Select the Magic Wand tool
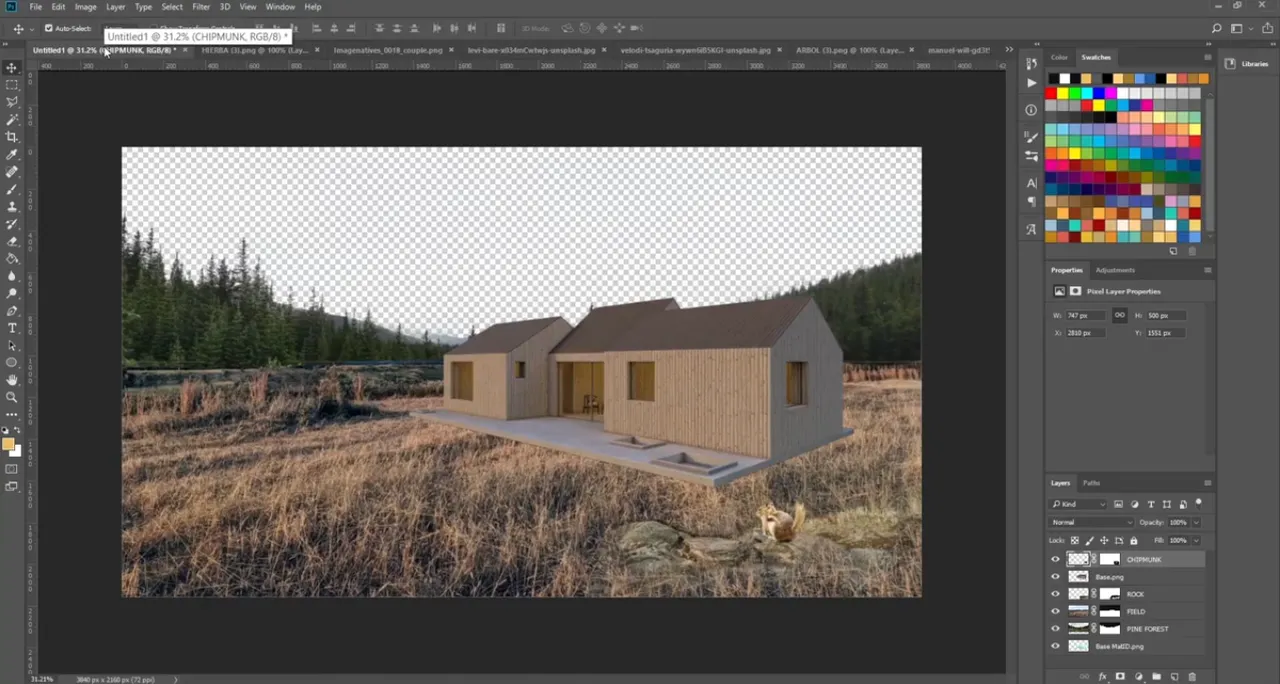 coord(12,120)
